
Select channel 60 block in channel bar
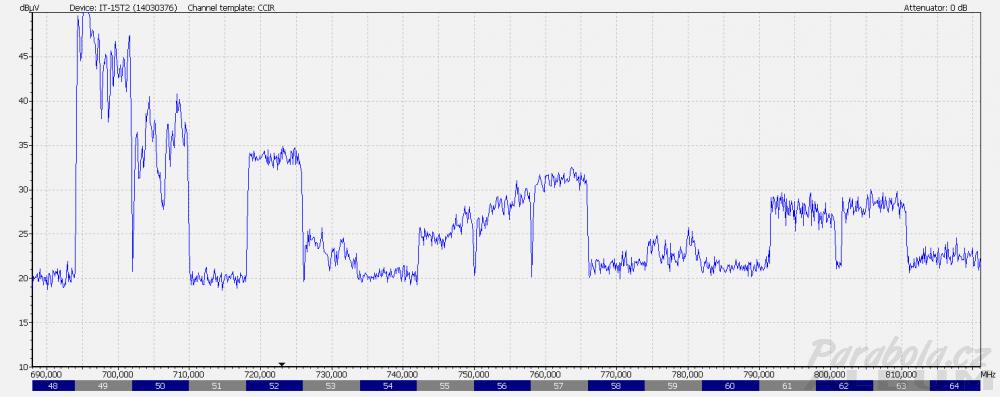point(730,386)
